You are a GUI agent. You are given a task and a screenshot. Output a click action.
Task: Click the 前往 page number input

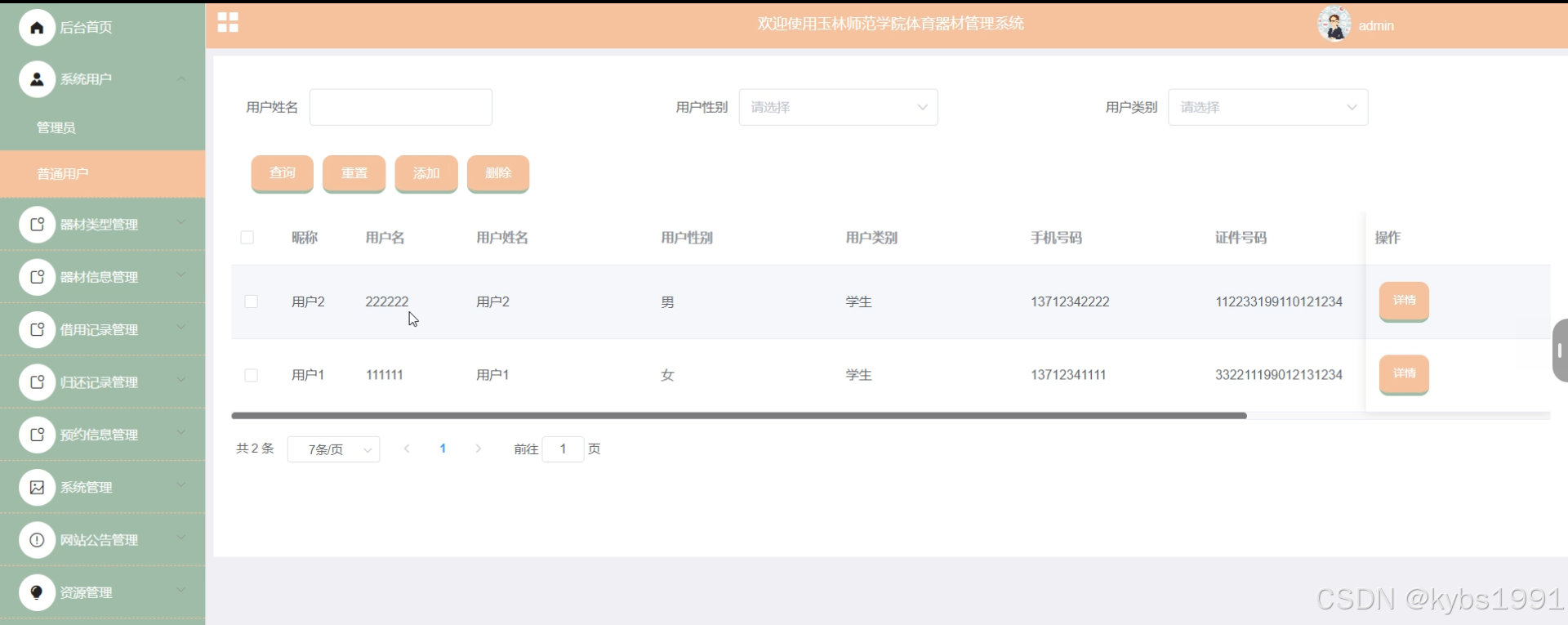563,449
